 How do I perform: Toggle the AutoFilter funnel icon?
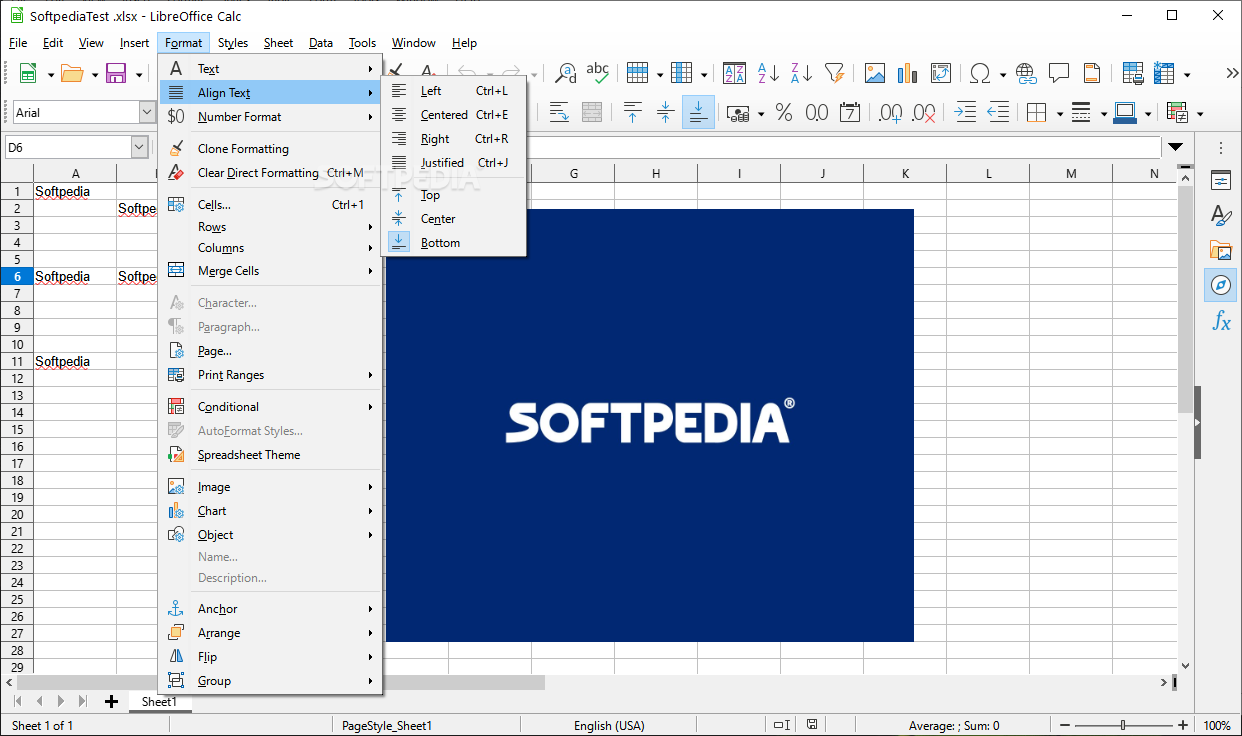point(834,73)
